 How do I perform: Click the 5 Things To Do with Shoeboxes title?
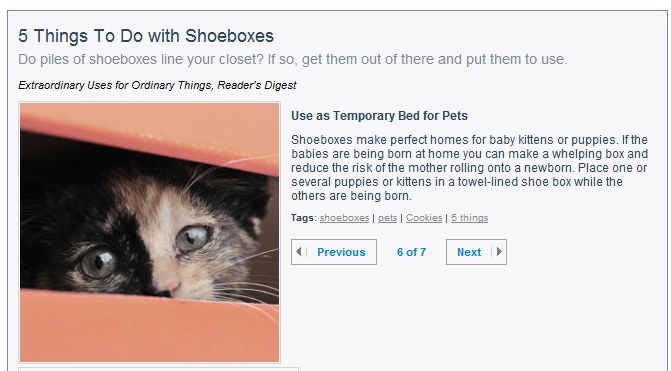tap(146, 36)
